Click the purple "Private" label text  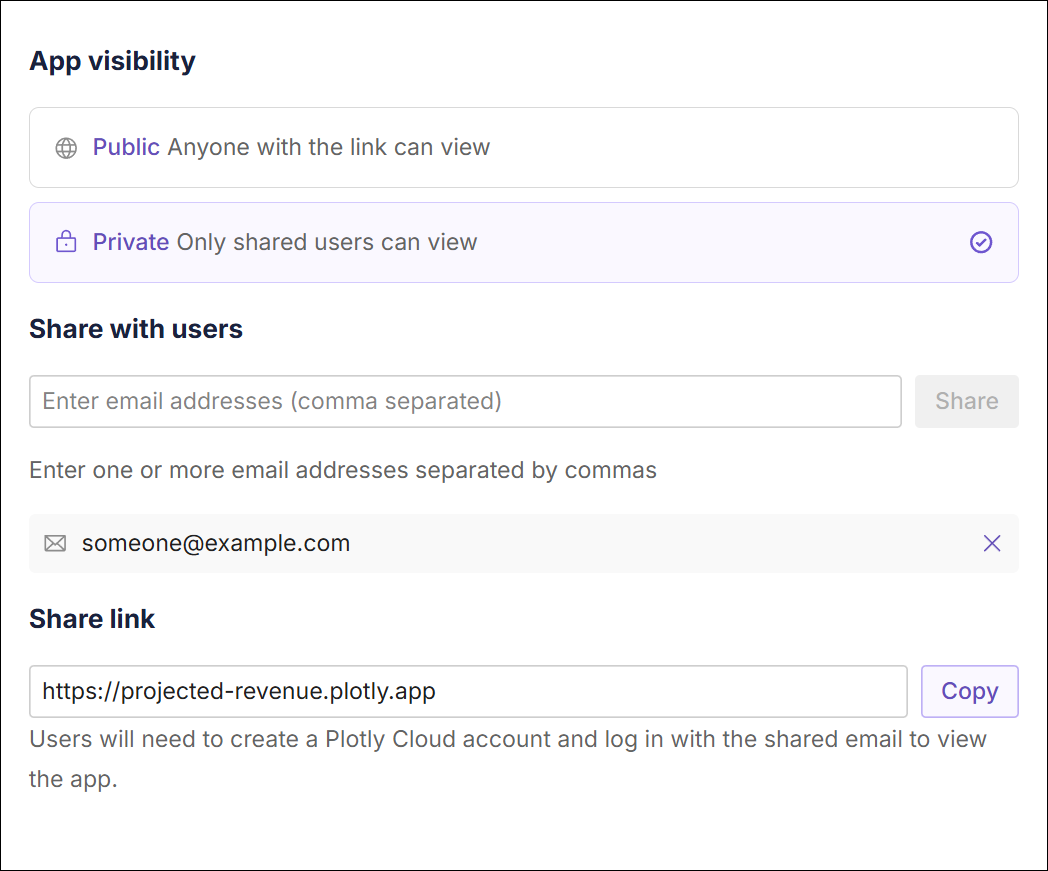point(131,243)
